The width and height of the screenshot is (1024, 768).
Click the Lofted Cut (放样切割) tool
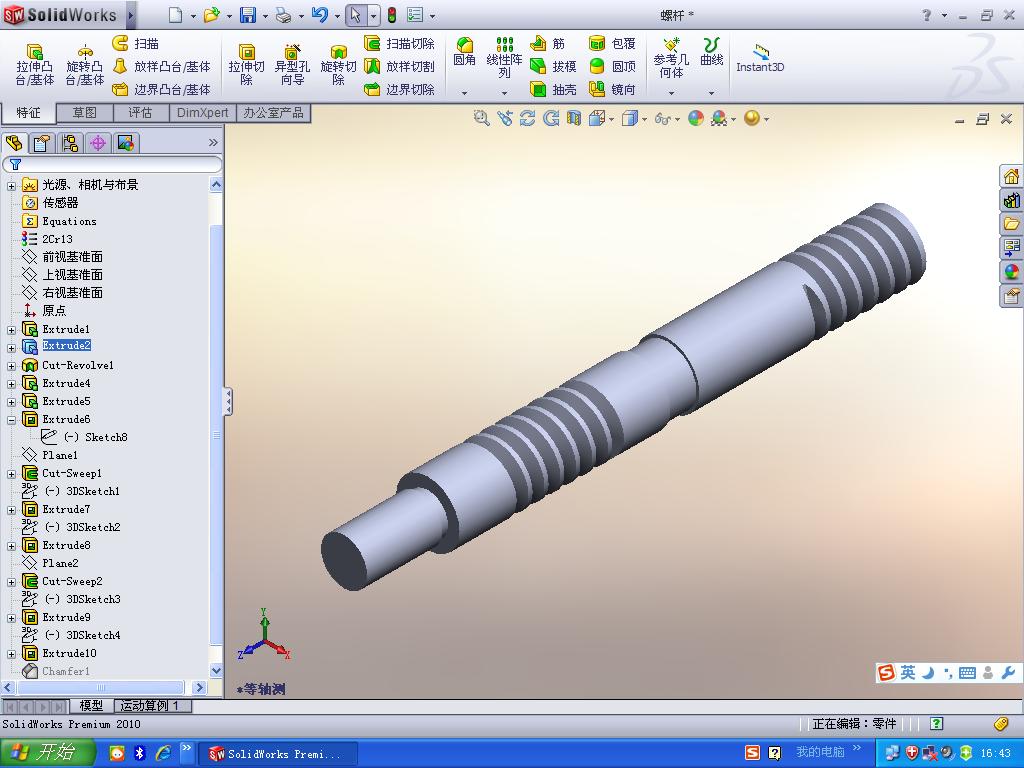(399, 66)
